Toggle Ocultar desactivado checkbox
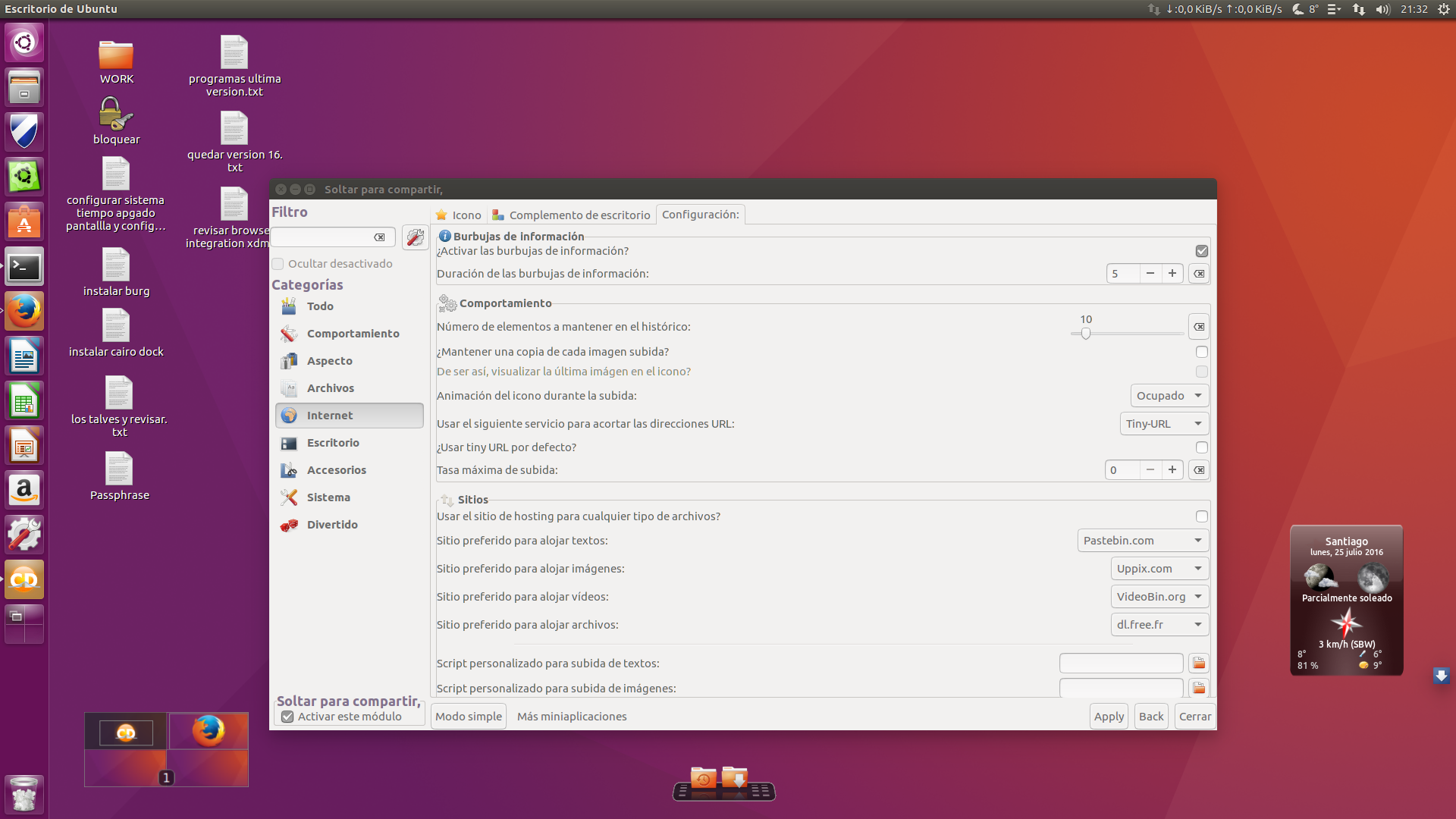This screenshot has height=819, width=1456. (278, 264)
